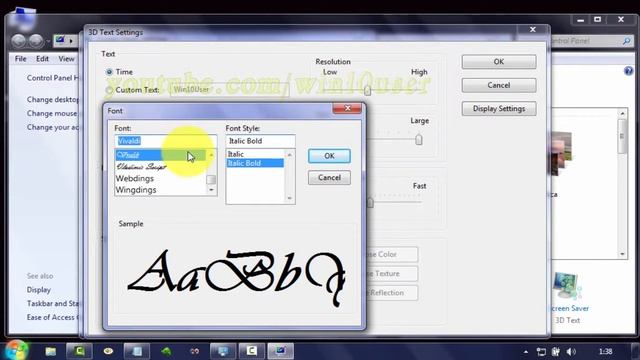Open Change desktop icons link
640x360 pixels.
click(x=53, y=100)
